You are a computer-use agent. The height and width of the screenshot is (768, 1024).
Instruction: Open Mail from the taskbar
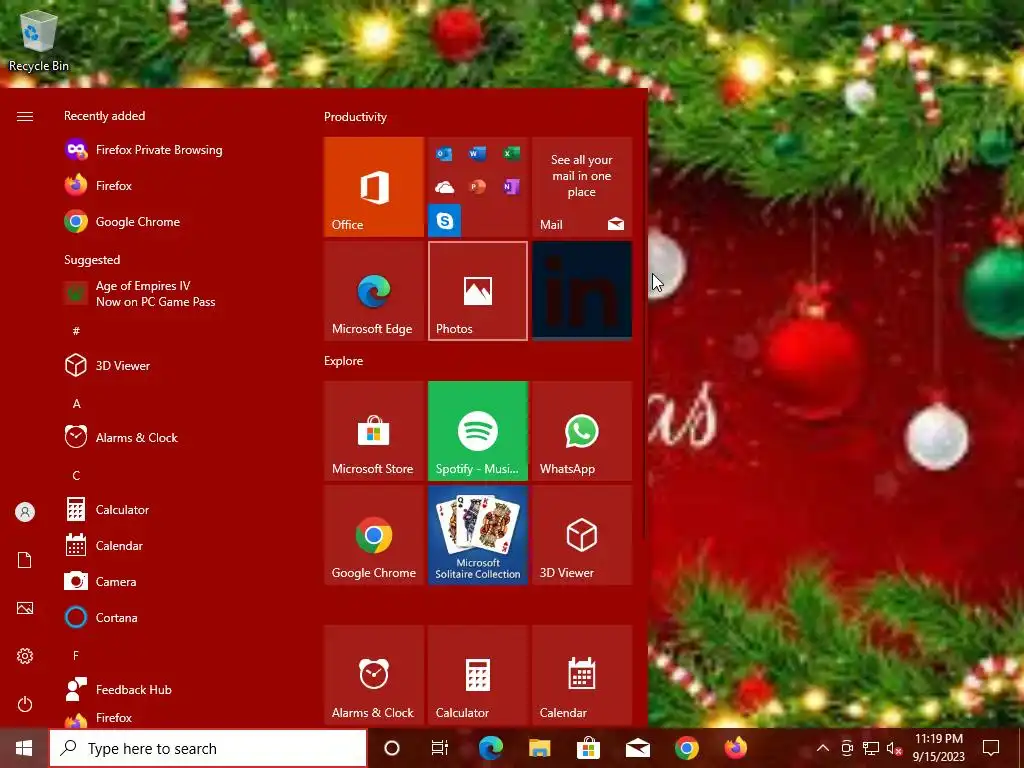click(637, 748)
